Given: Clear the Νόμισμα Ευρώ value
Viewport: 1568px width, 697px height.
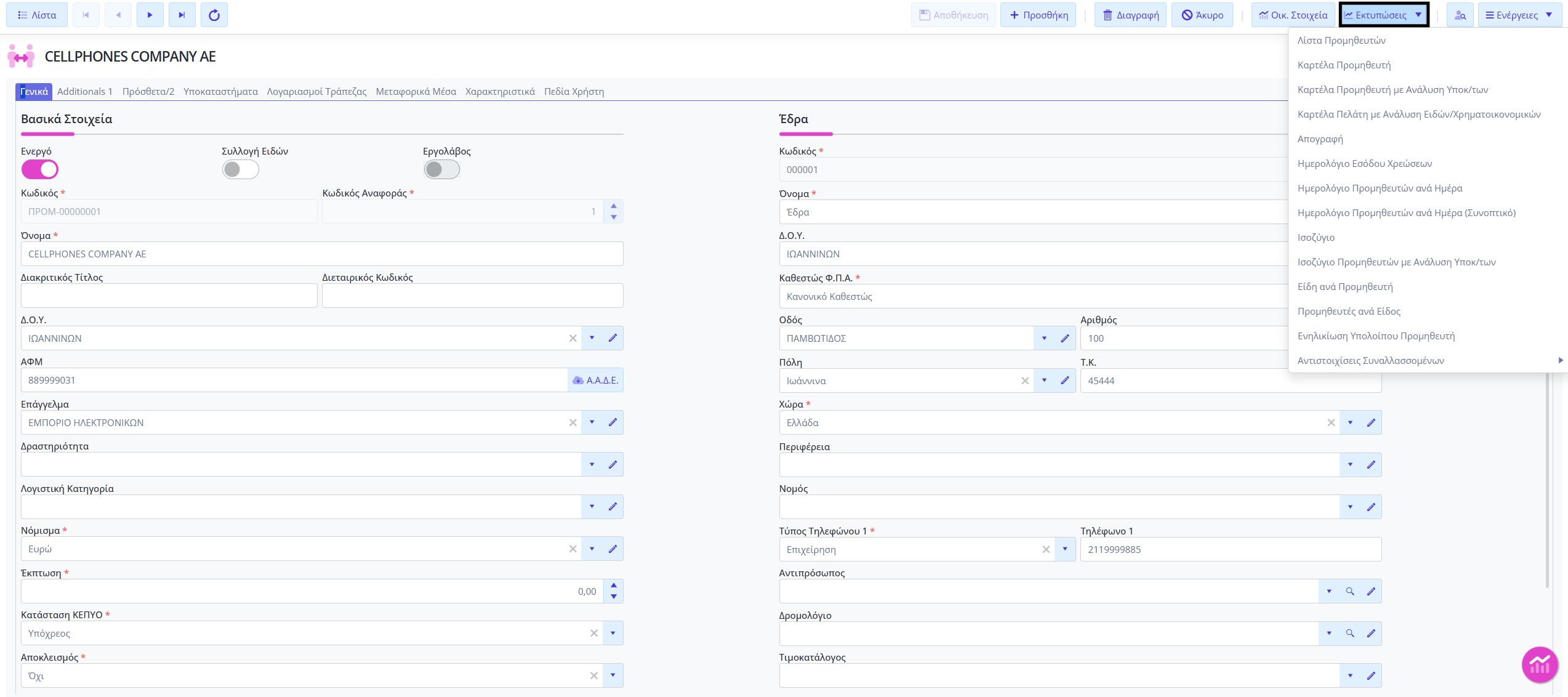Looking at the screenshot, I should 573,549.
